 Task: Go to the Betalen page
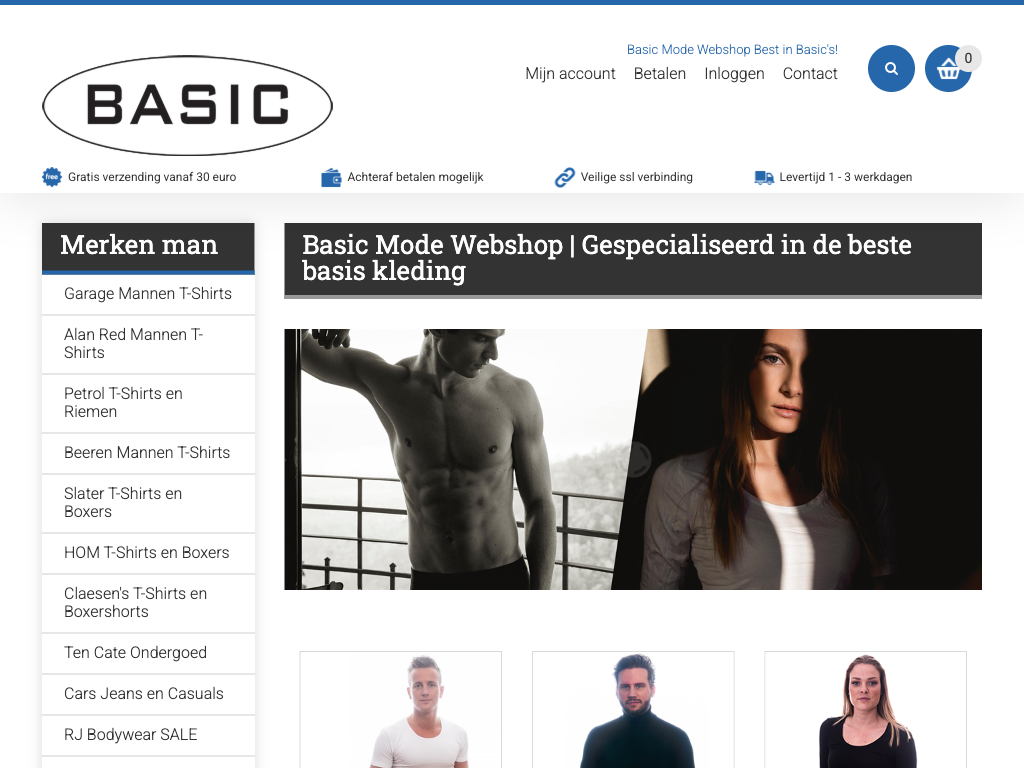click(660, 74)
